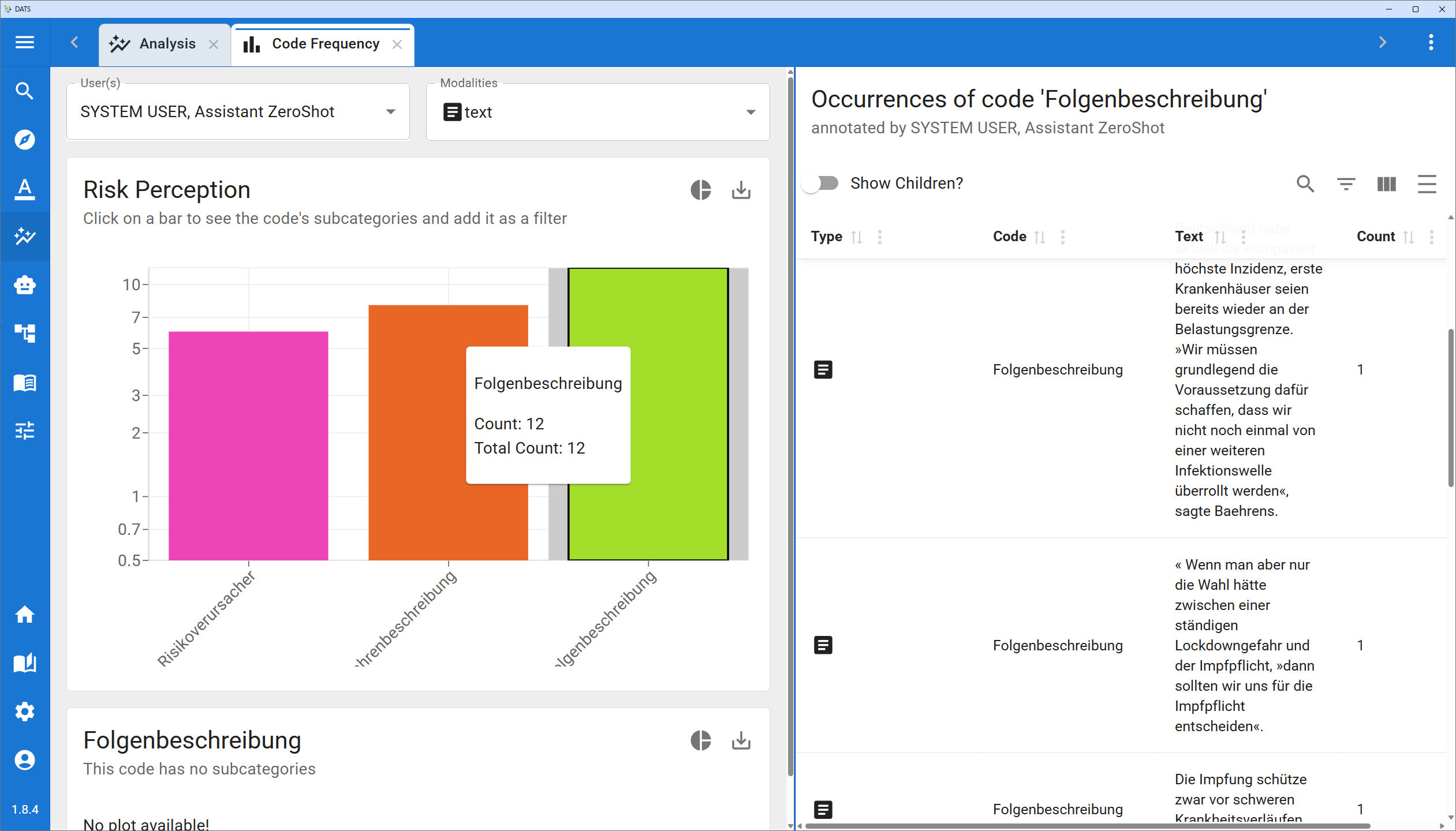Image resolution: width=1456 pixels, height=831 pixels.
Task: Click the pink Risikoverursacher bar
Action: [248, 446]
